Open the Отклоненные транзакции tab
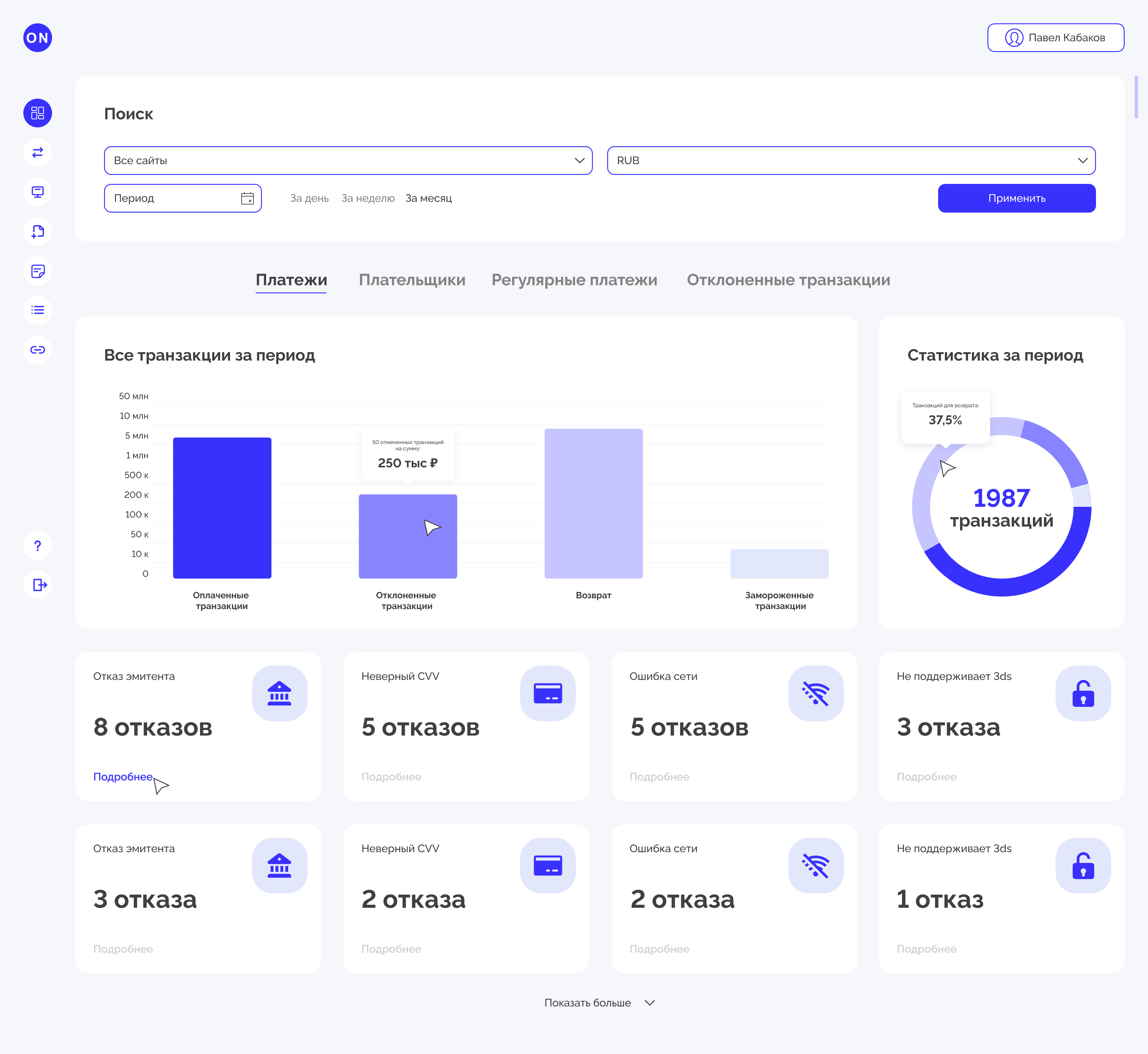The width and height of the screenshot is (1148, 1054). tap(788, 280)
